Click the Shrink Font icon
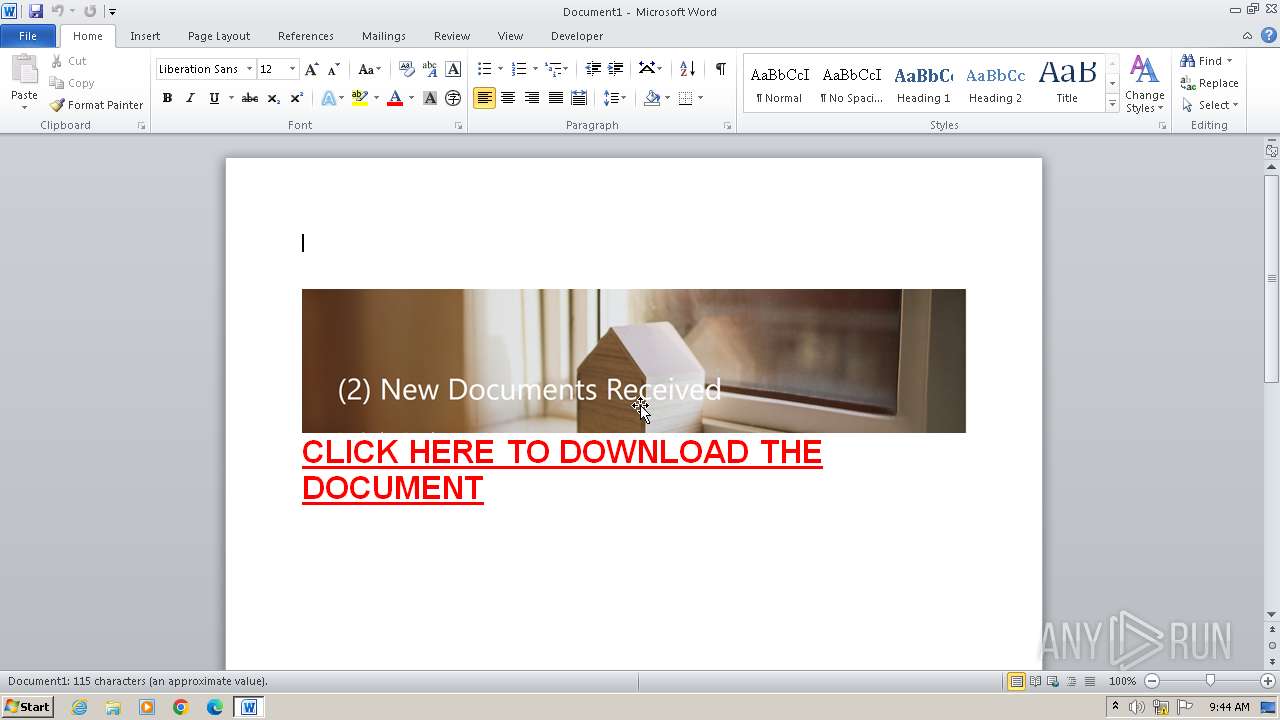The height and width of the screenshot is (720, 1280). click(x=334, y=69)
